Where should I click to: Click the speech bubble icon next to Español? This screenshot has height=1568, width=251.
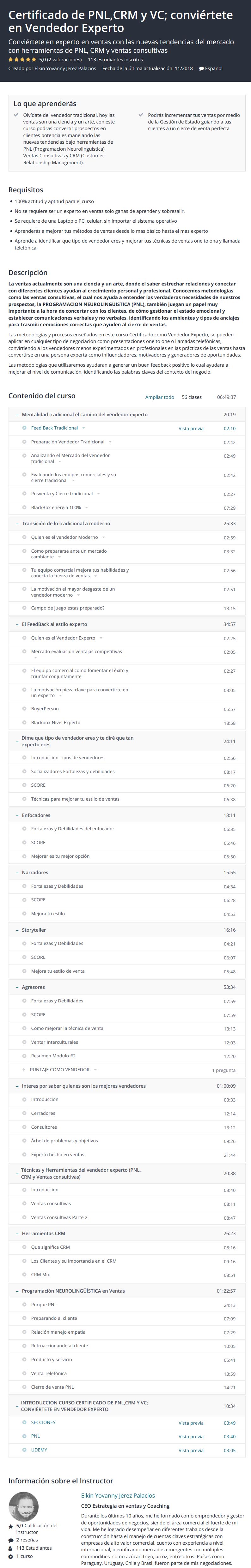click(202, 69)
